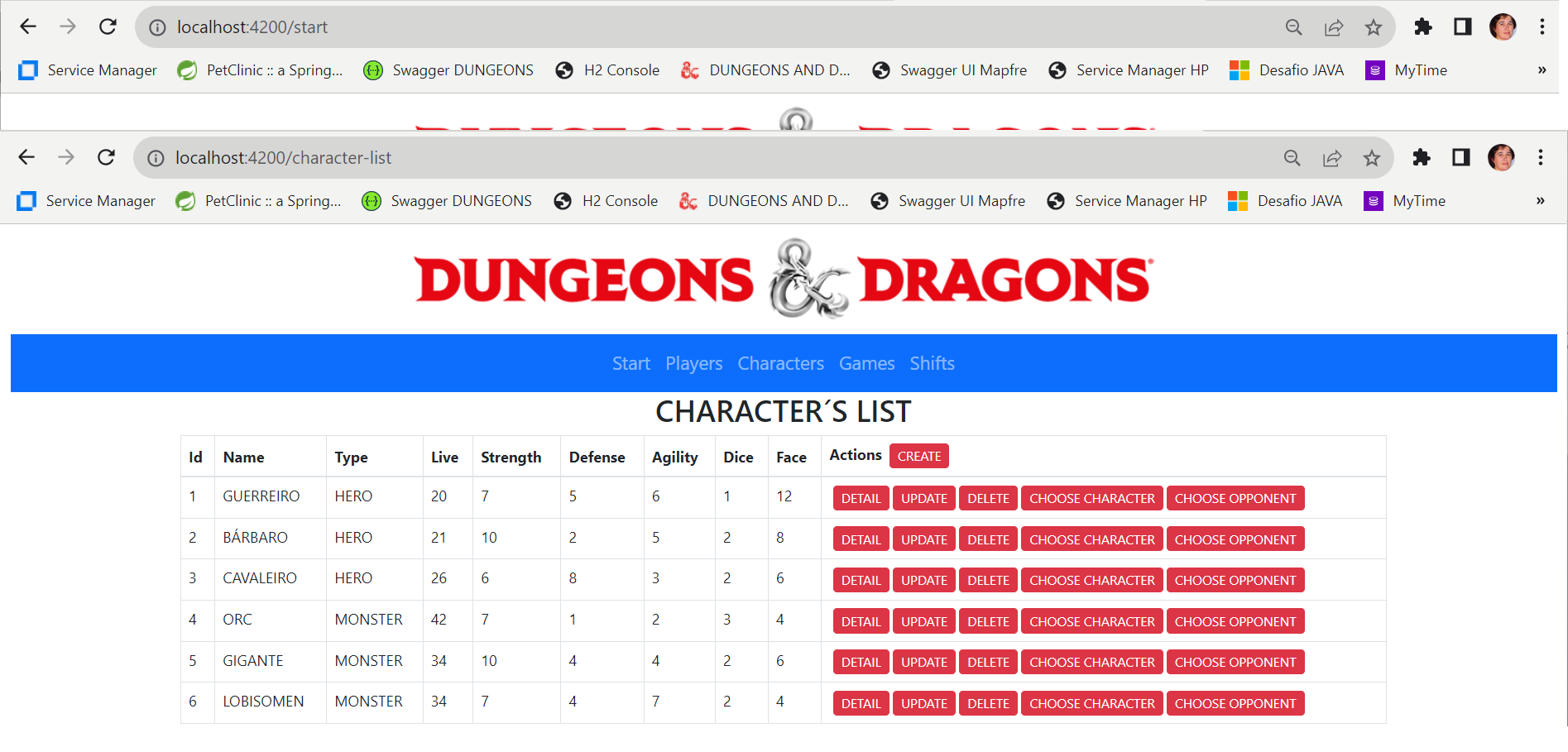
Task: Go to Shifts in the blue navbar
Action: [x=932, y=363]
